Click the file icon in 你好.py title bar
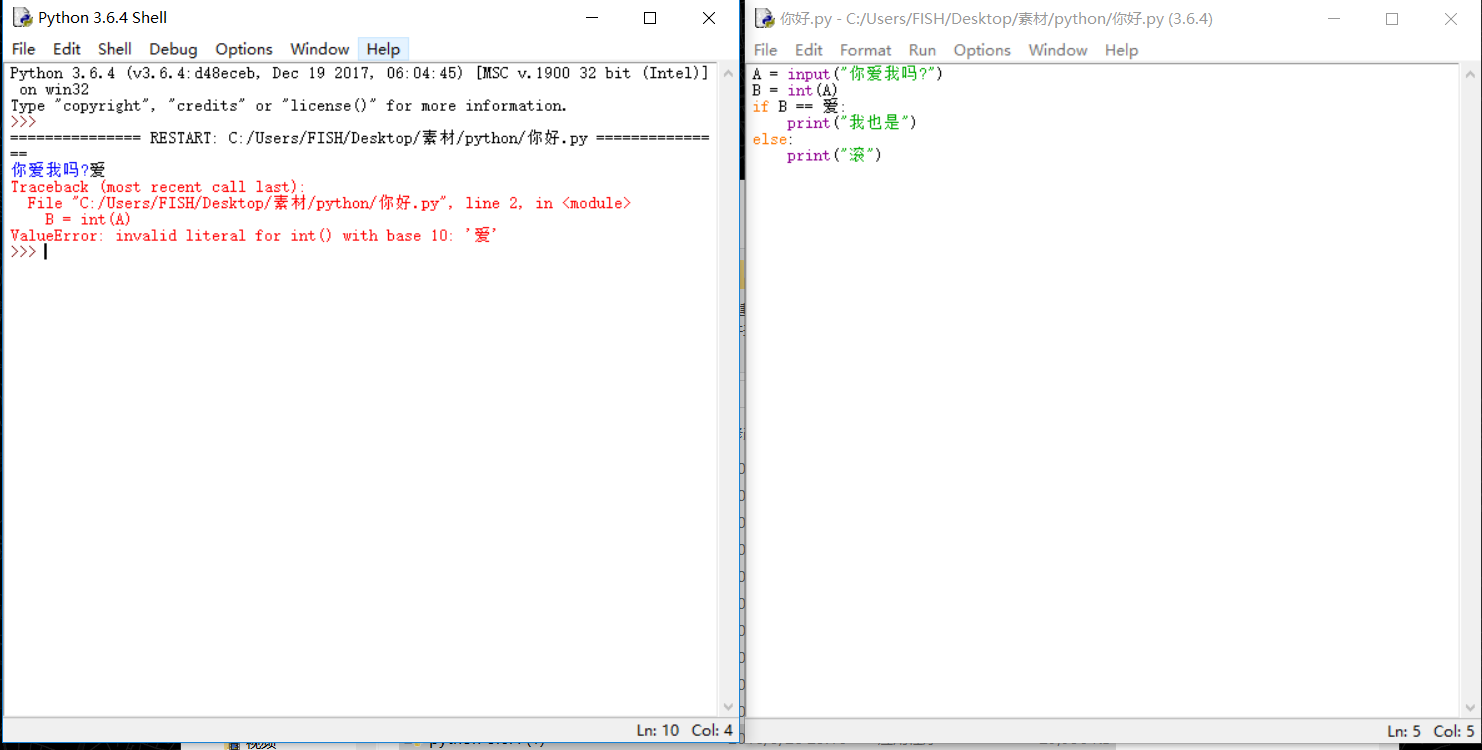The height and width of the screenshot is (750, 1482). 764,19
